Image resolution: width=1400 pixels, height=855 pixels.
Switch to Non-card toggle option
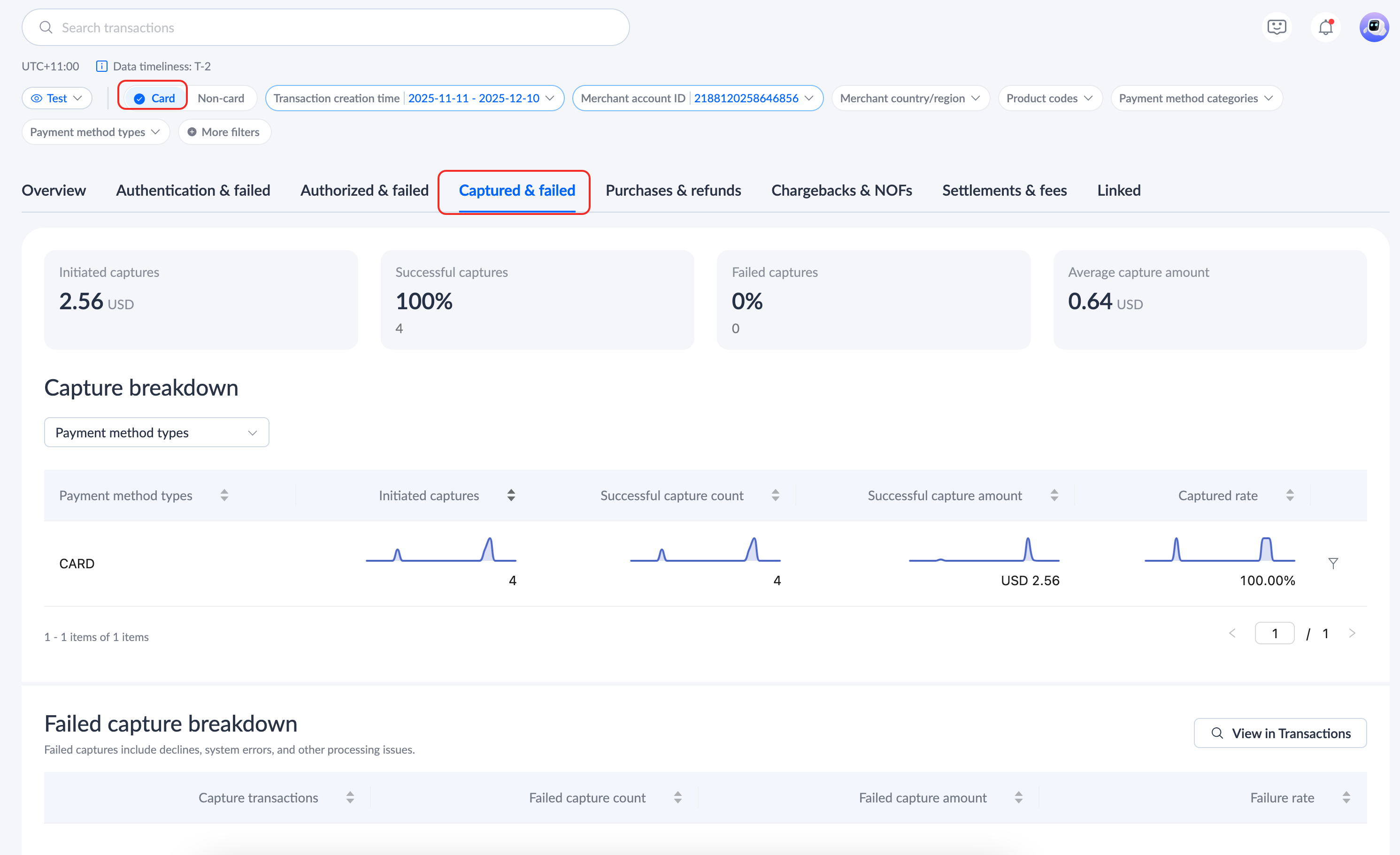pos(221,98)
